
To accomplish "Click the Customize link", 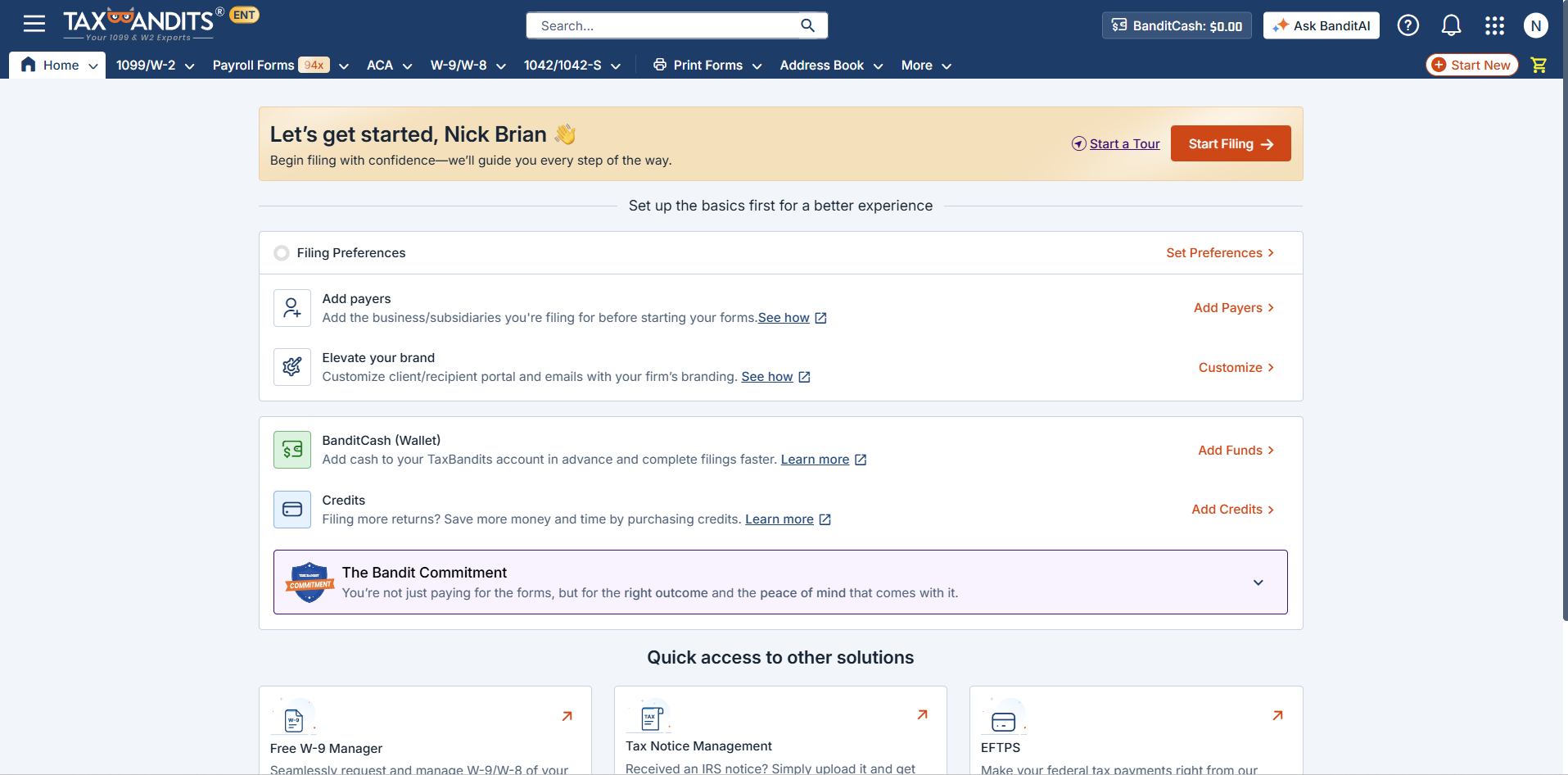I will [x=1236, y=368].
